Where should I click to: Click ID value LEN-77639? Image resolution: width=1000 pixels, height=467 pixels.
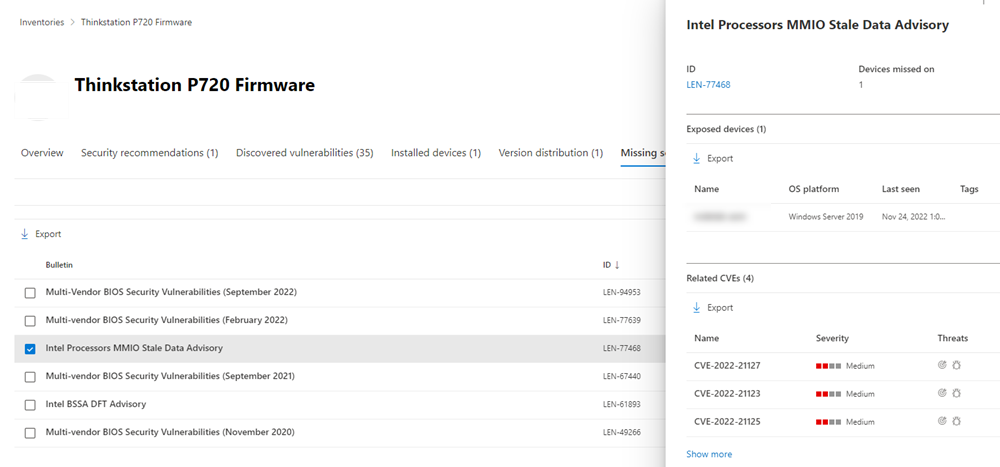(621, 320)
